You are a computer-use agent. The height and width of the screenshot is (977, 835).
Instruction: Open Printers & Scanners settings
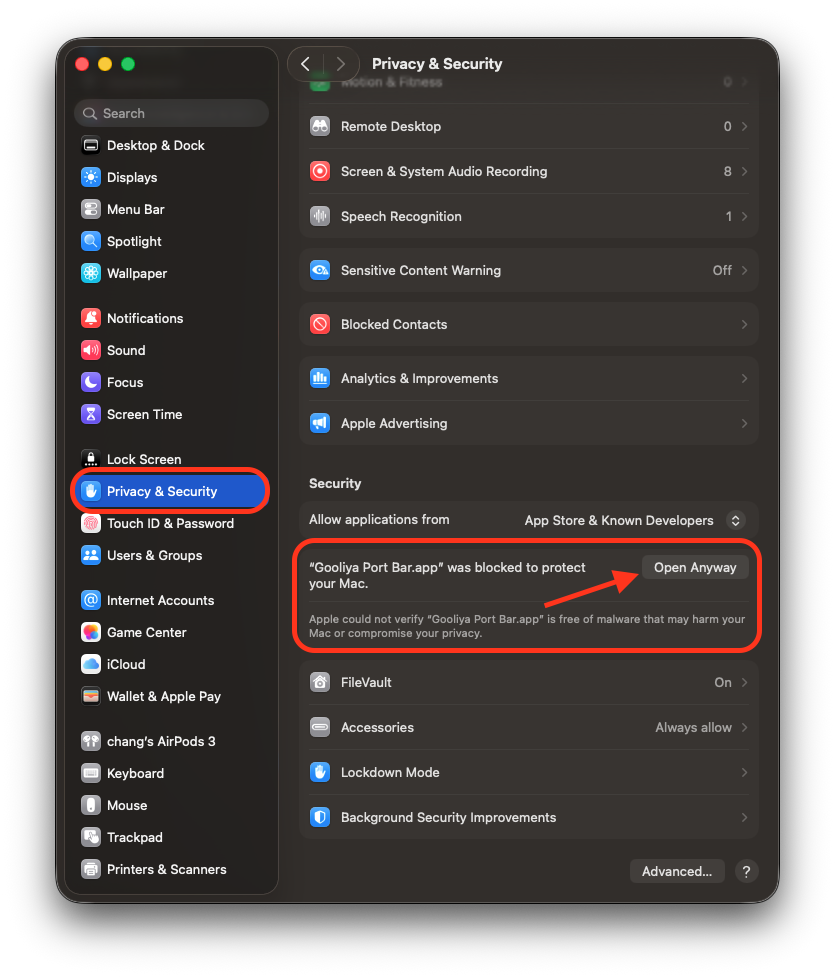tap(171, 869)
